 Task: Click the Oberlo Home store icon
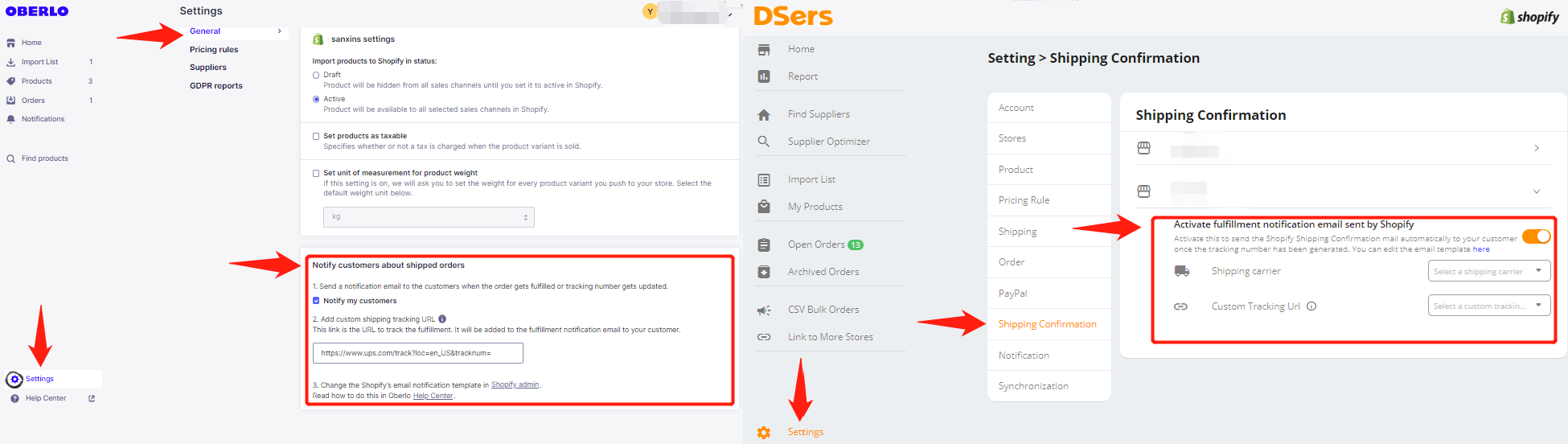pos(11,43)
